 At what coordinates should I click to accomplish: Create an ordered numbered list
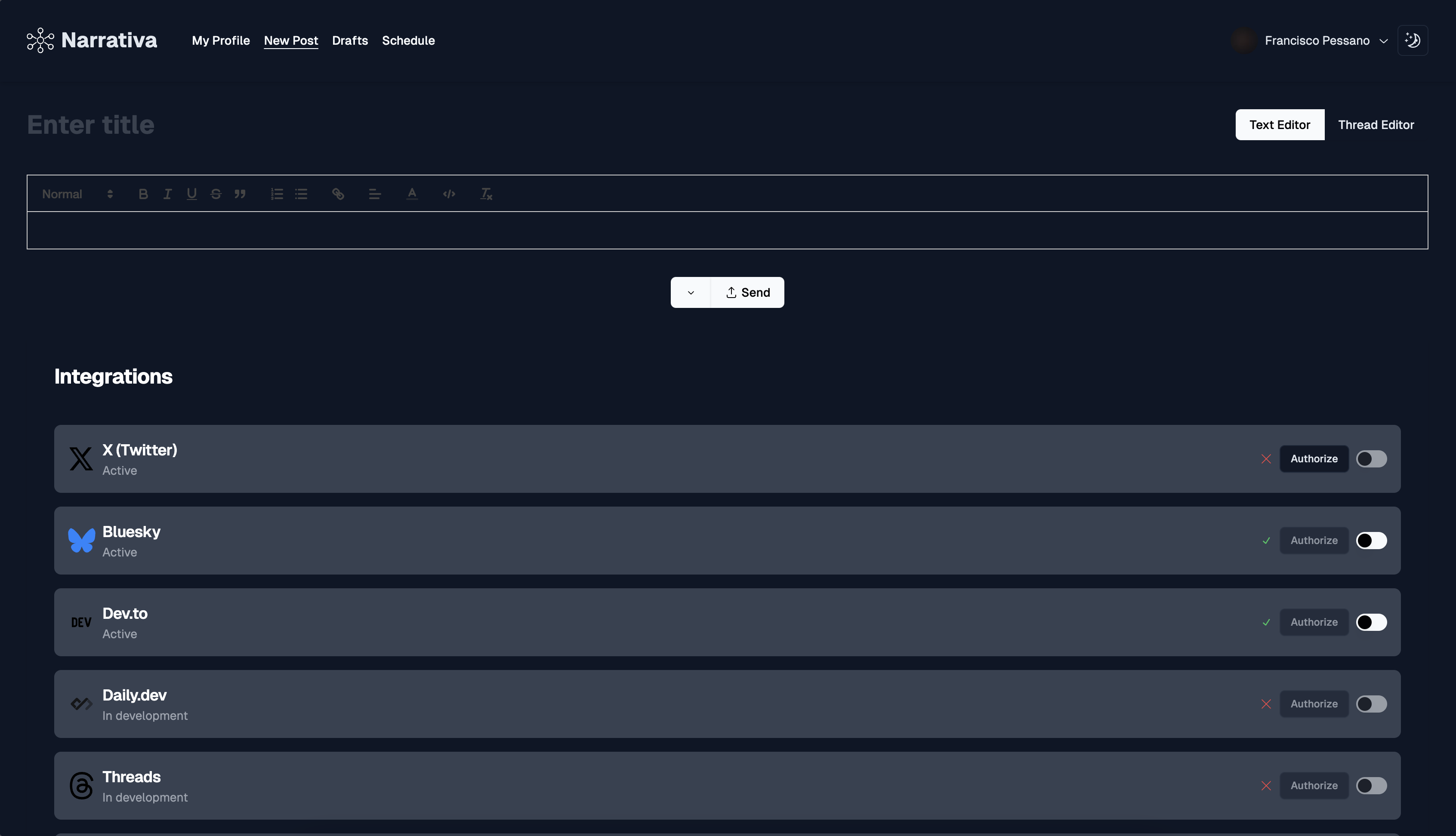277,194
